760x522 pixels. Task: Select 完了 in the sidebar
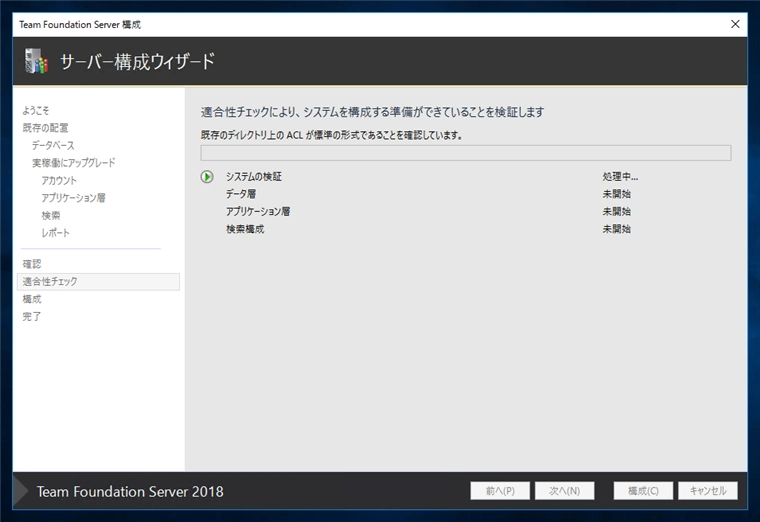pyautogui.click(x=32, y=316)
